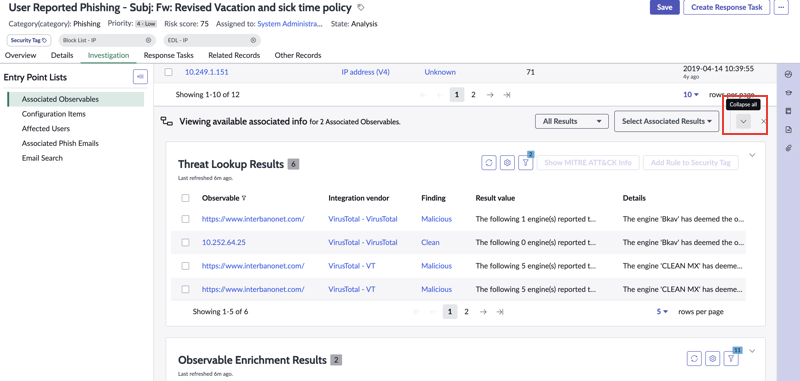800x381 pixels.
Task: Switch to the Details tab
Action: 62,55
